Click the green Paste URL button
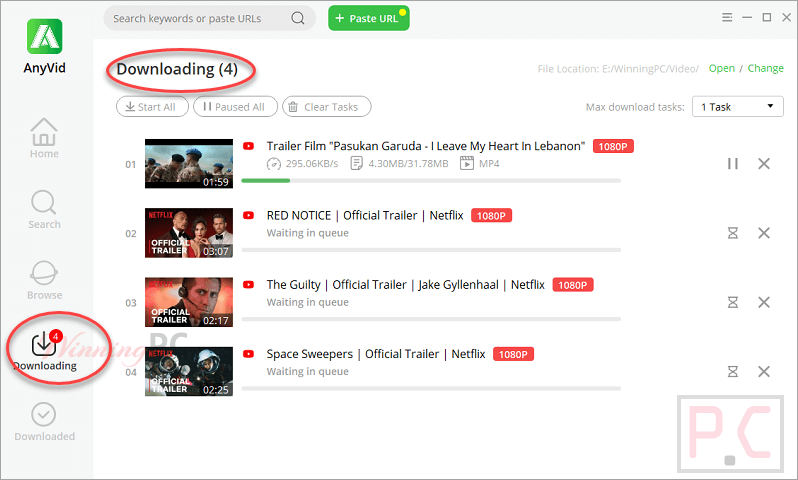This screenshot has width=798, height=480. [x=368, y=18]
